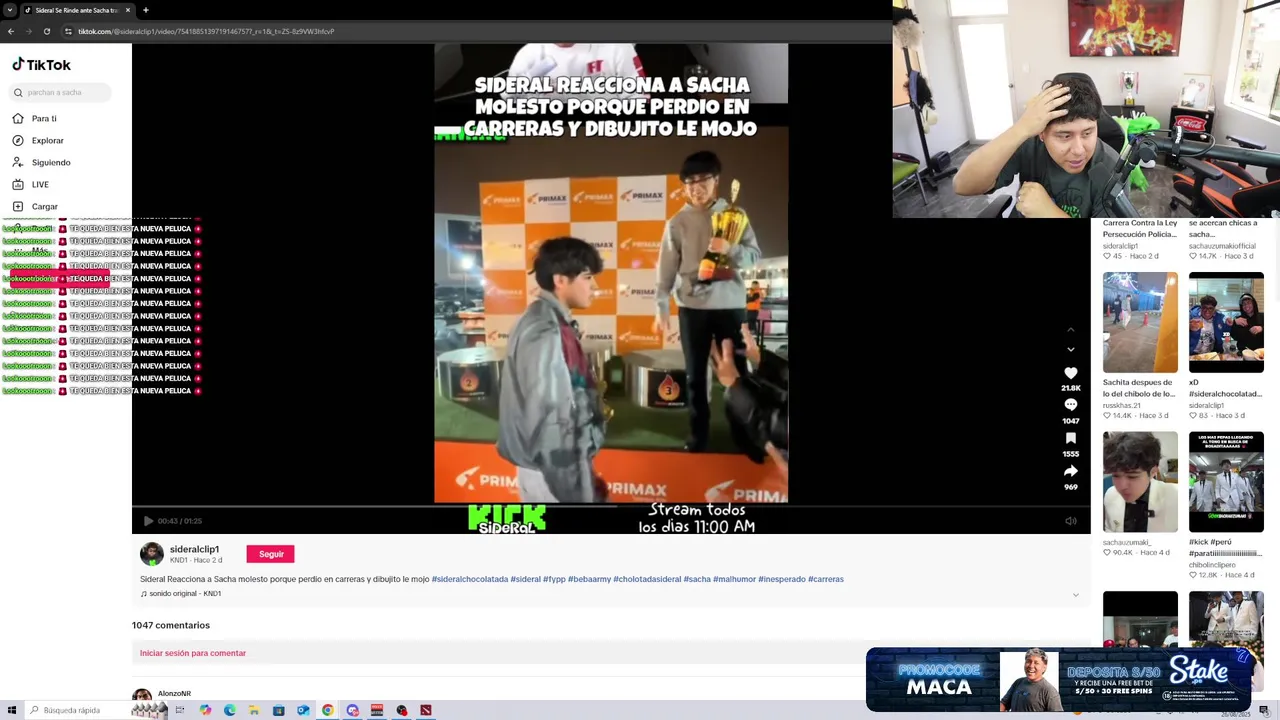Click the TikTok logo
The height and width of the screenshot is (720, 1280).
(41, 65)
